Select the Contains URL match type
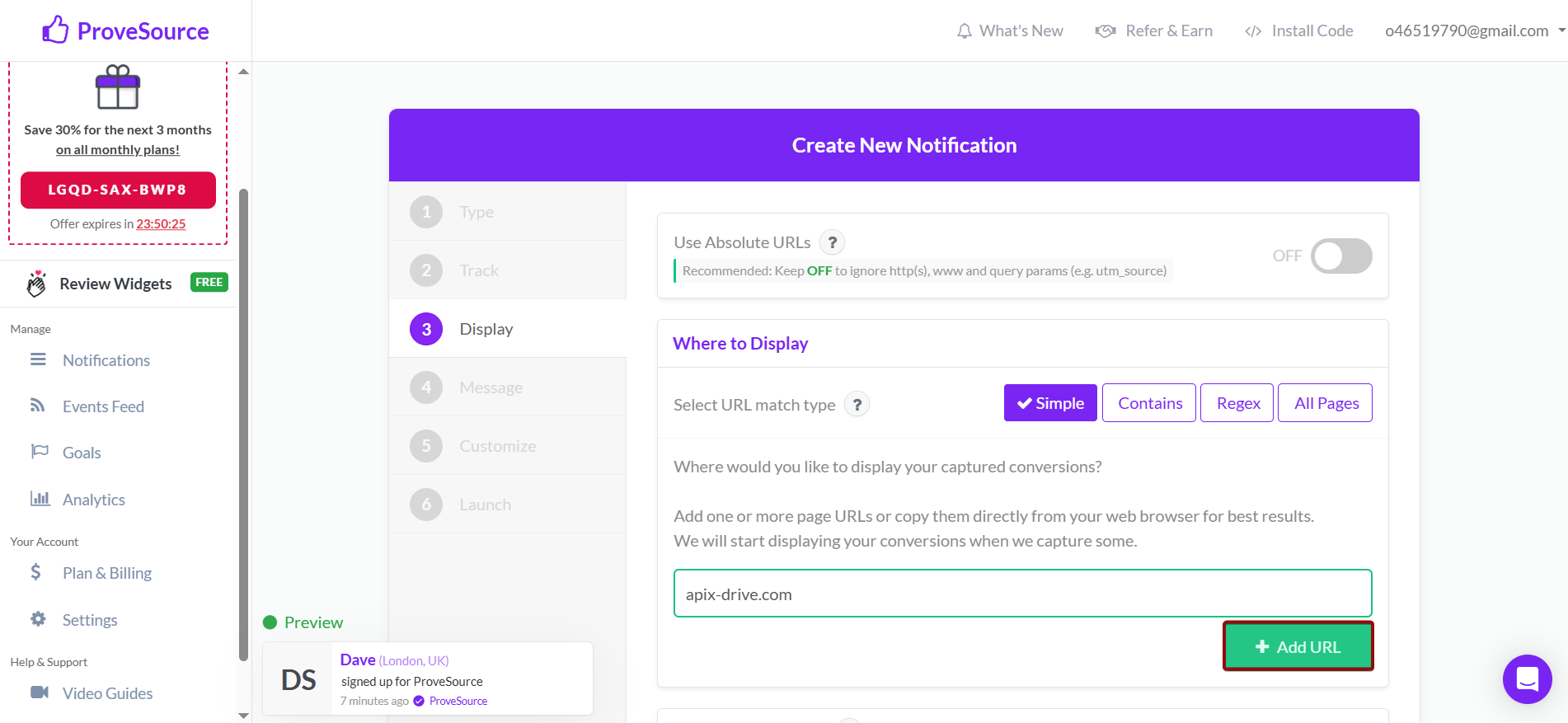 (1149, 403)
